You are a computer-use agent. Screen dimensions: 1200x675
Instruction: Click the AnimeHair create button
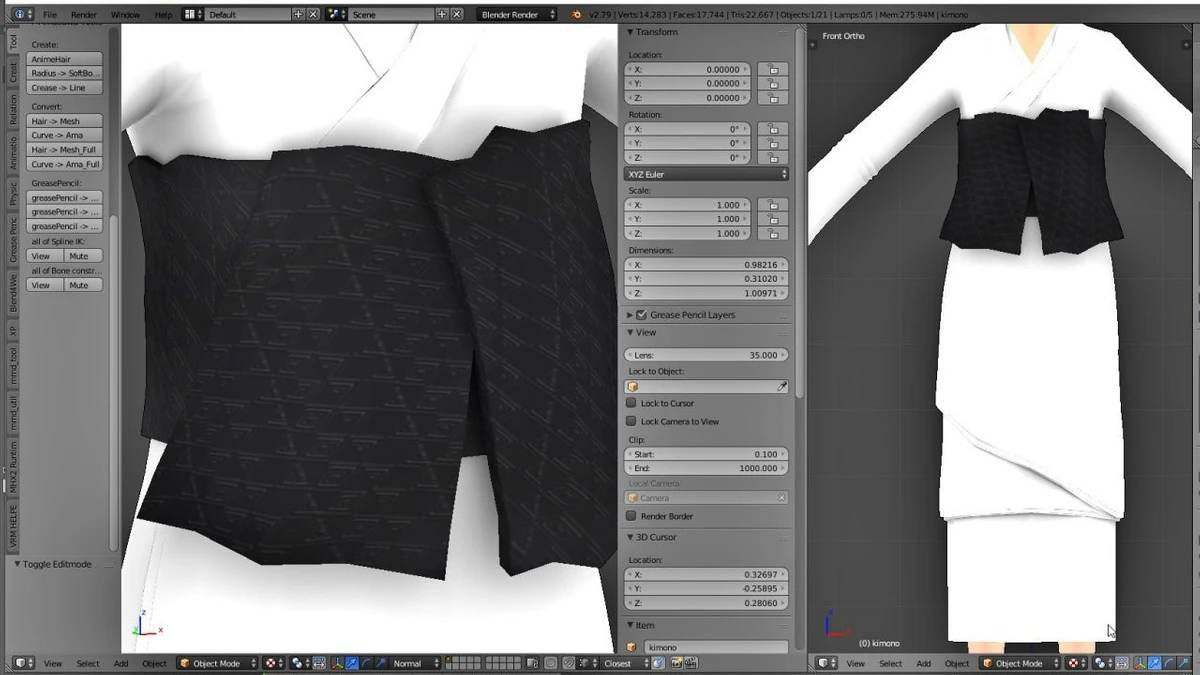click(65, 59)
